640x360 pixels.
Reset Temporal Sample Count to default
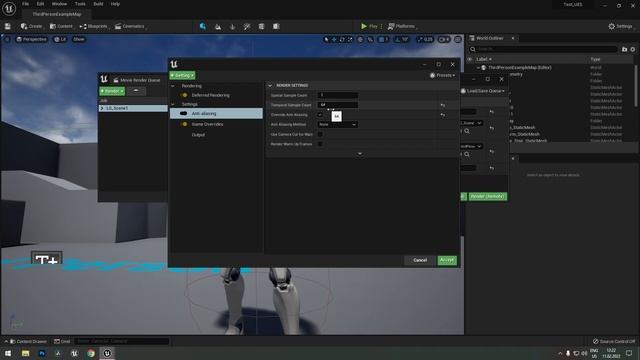[443, 105]
